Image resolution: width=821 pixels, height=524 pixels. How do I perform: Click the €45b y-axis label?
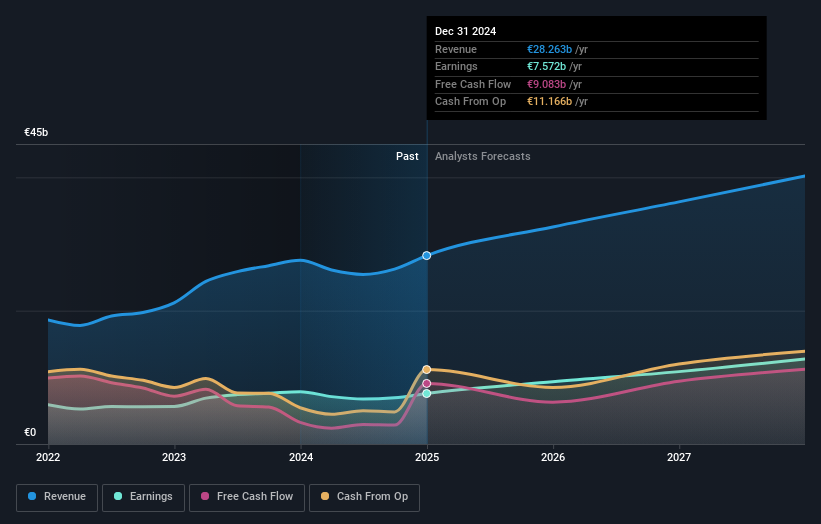[x=36, y=132]
